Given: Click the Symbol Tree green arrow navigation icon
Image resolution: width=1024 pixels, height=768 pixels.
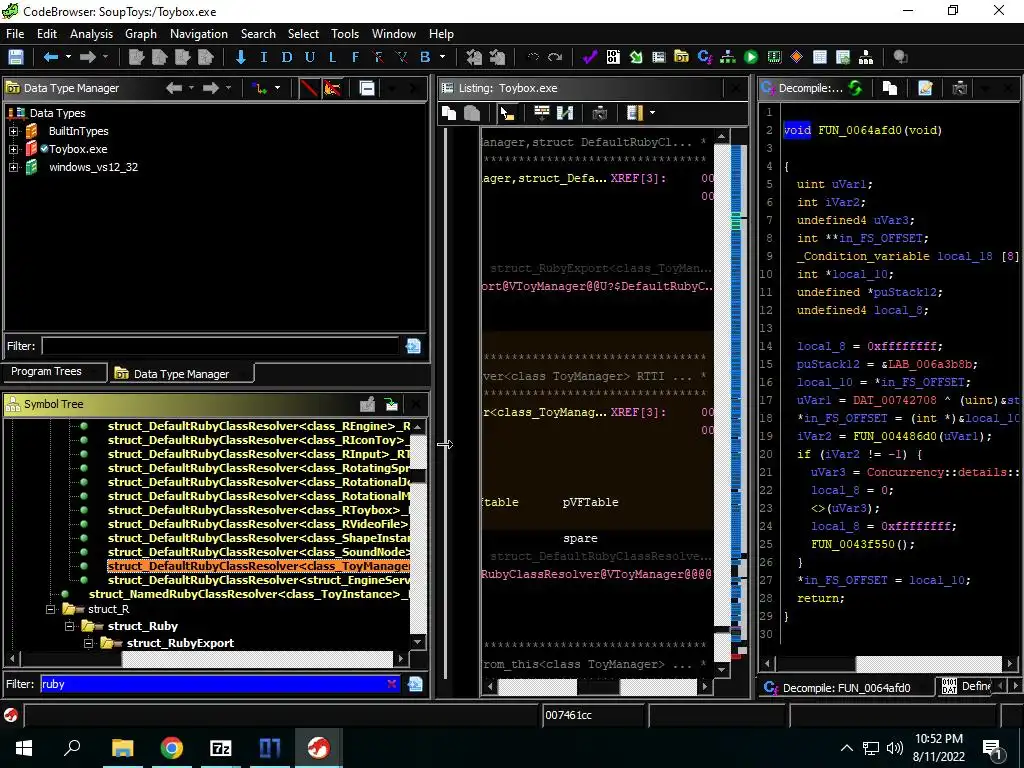Looking at the screenshot, I should [391, 404].
